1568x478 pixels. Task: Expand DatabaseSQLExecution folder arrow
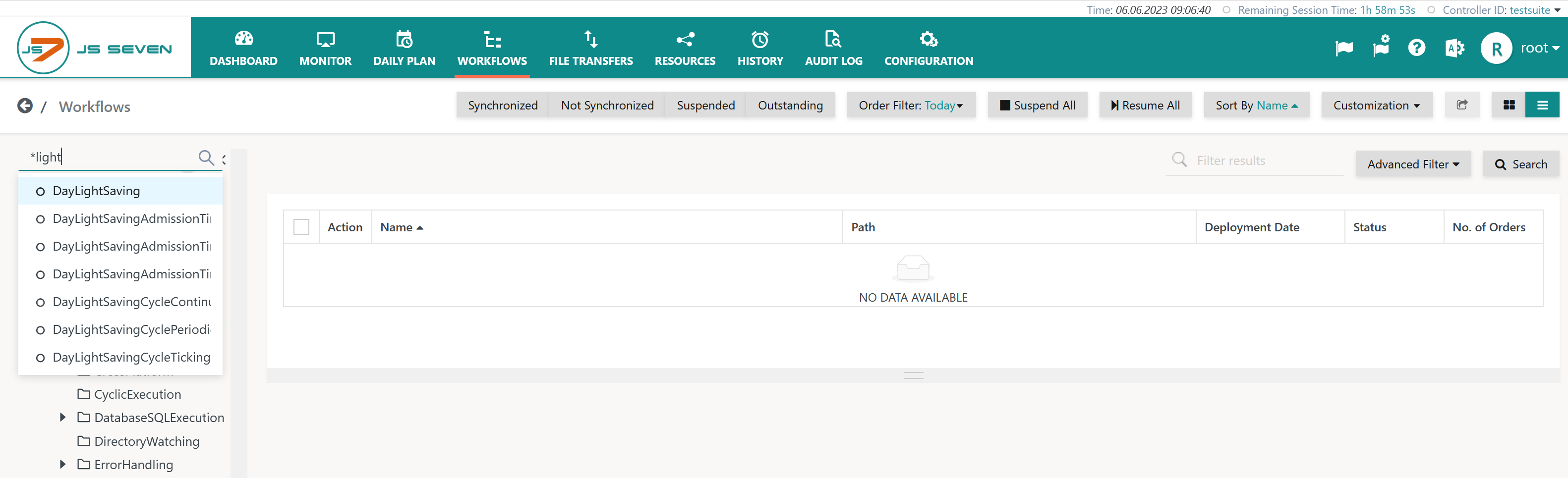pyautogui.click(x=62, y=417)
